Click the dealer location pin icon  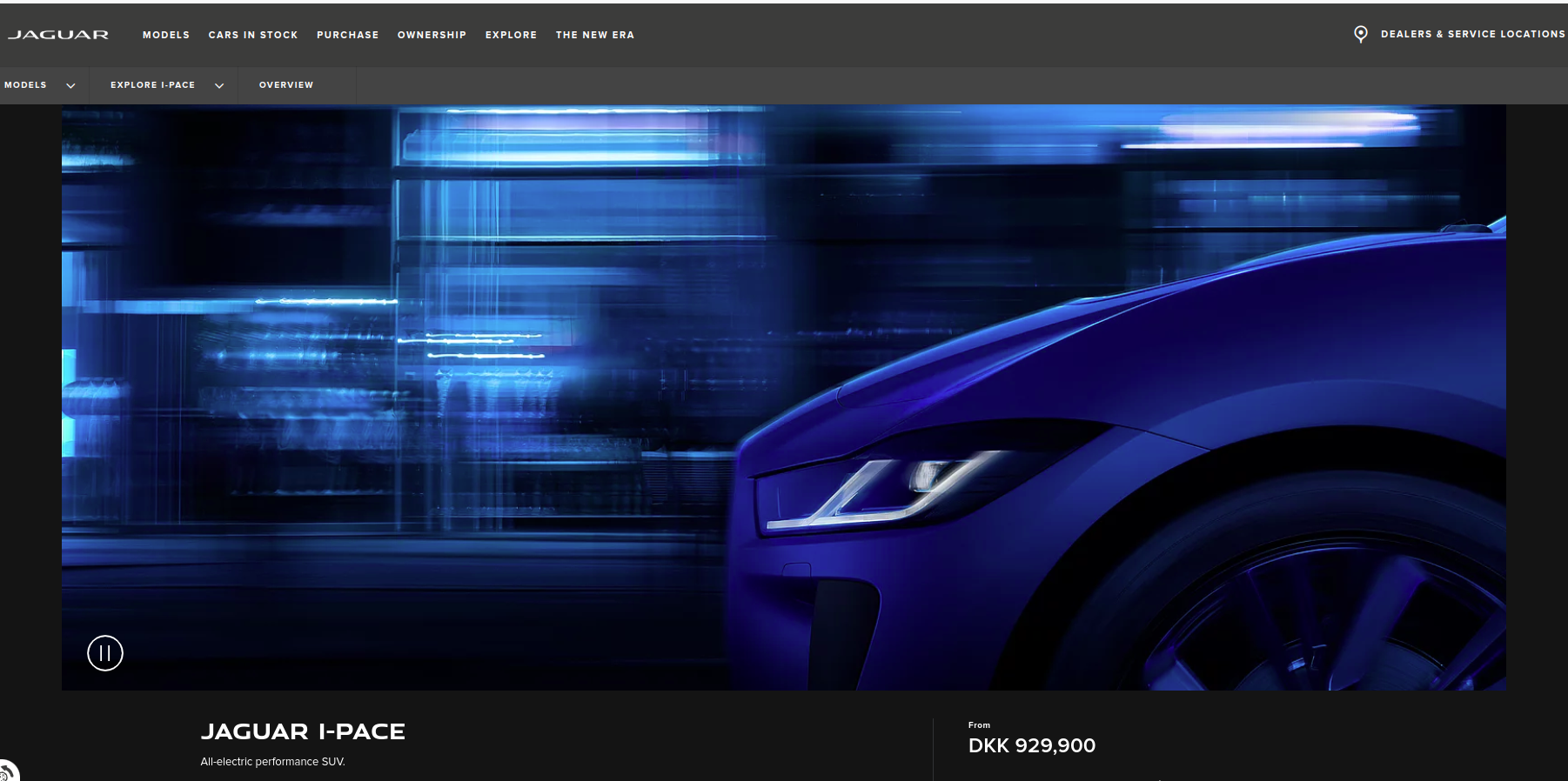(1361, 34)
